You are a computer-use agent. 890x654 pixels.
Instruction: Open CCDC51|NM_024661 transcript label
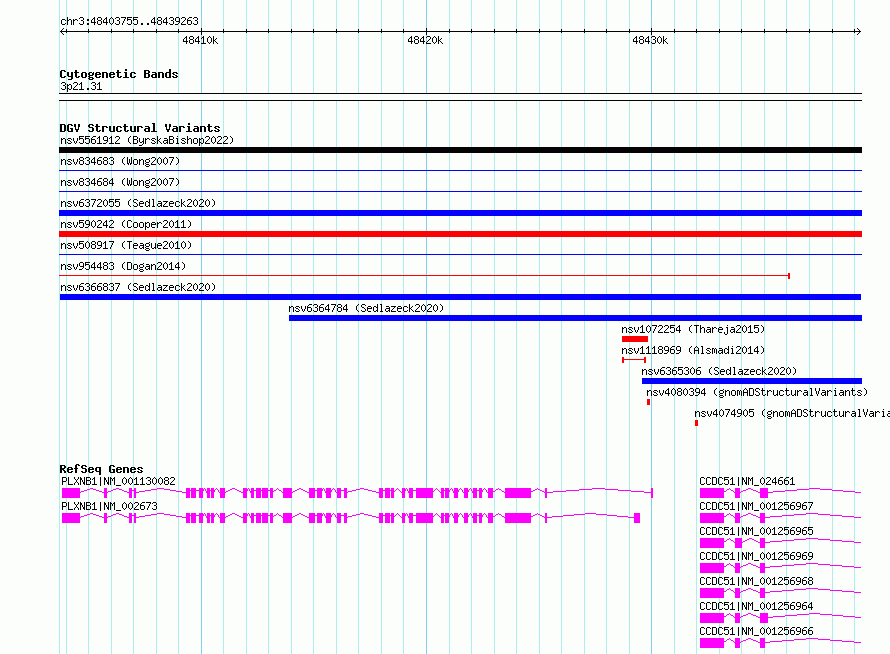tap(747, 481)
